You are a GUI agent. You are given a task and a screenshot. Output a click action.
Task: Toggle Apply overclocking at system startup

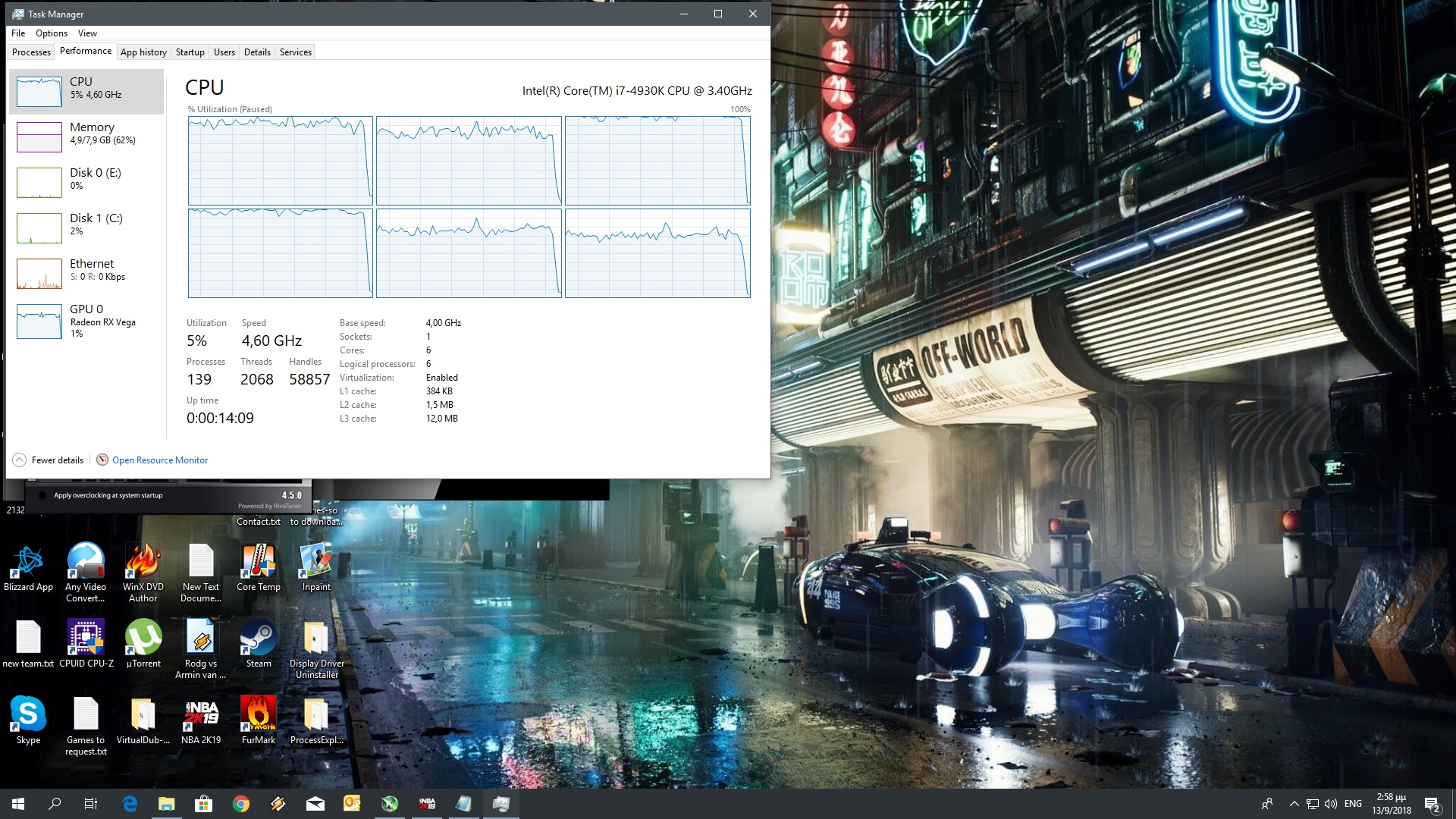pos(42,495)
